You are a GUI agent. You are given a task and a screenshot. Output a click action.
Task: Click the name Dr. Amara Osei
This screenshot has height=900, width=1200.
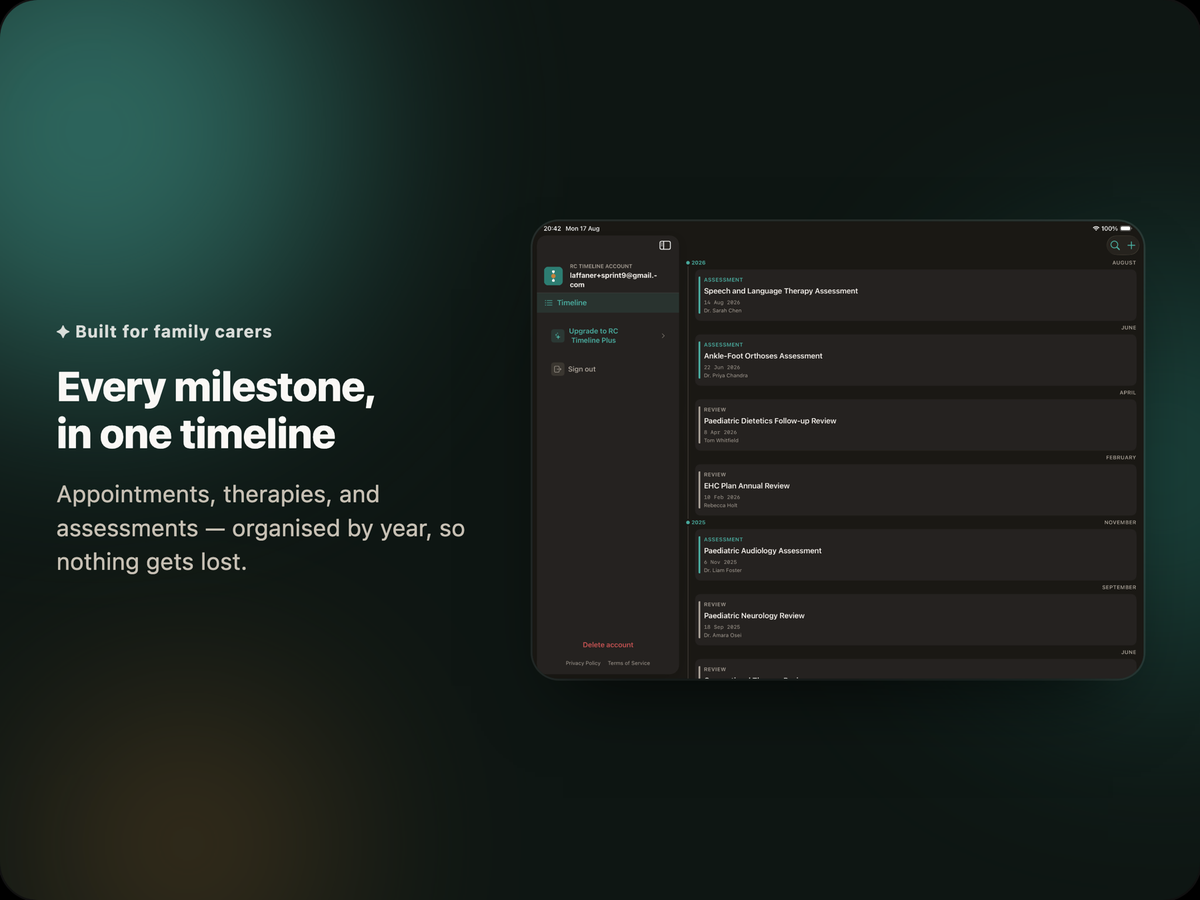(723, 636)
